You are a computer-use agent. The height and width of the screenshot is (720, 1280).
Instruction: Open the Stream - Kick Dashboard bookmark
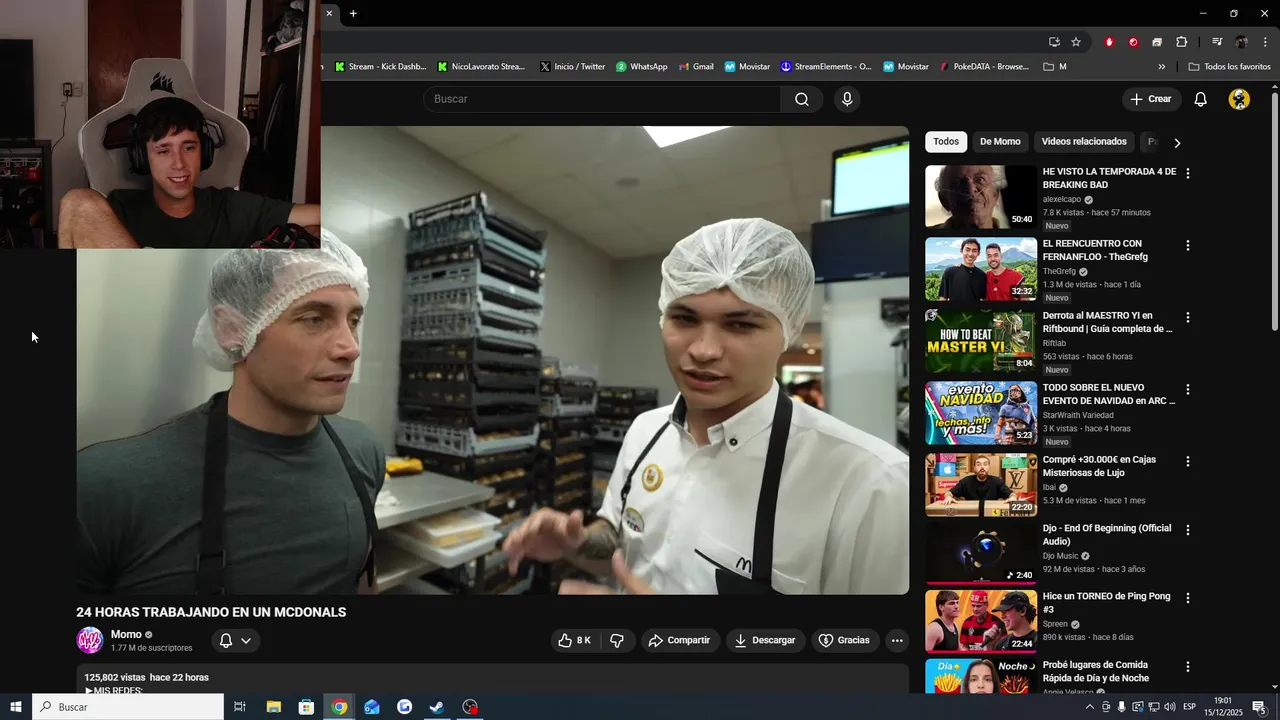coord(380,67)
